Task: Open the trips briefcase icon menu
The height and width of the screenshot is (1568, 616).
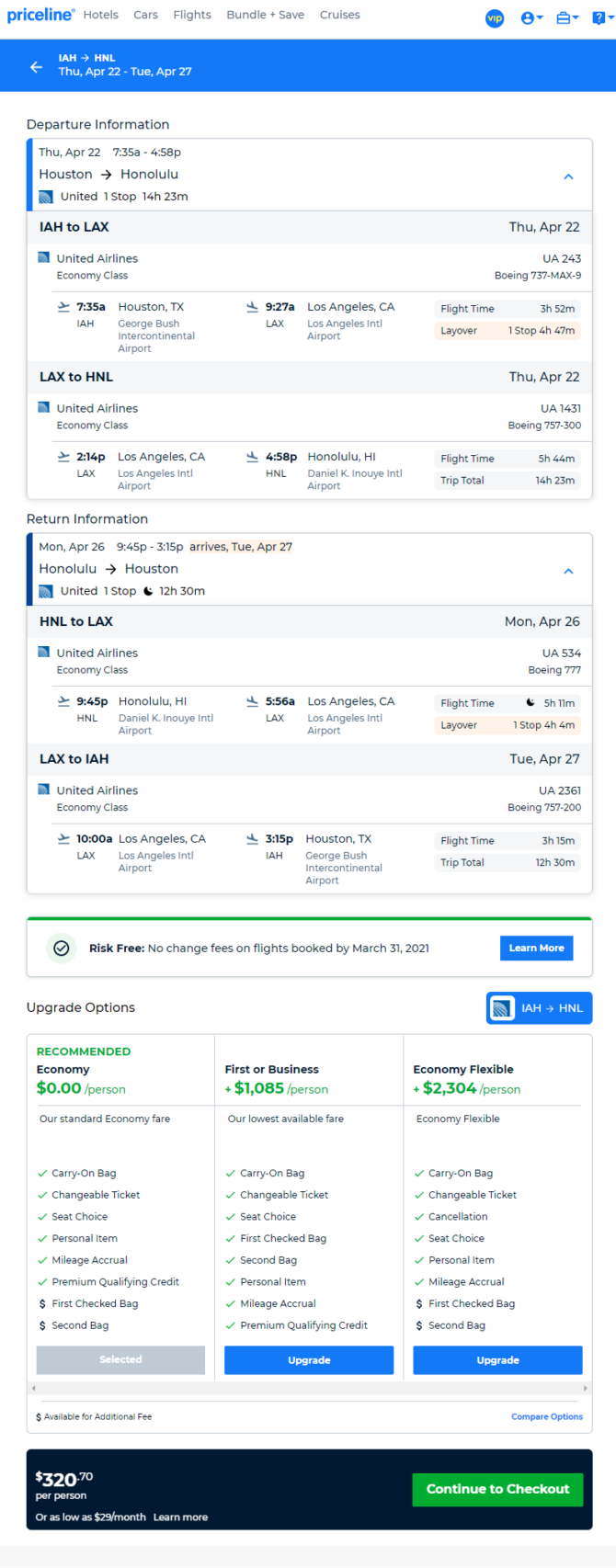Action: [567, 17]
